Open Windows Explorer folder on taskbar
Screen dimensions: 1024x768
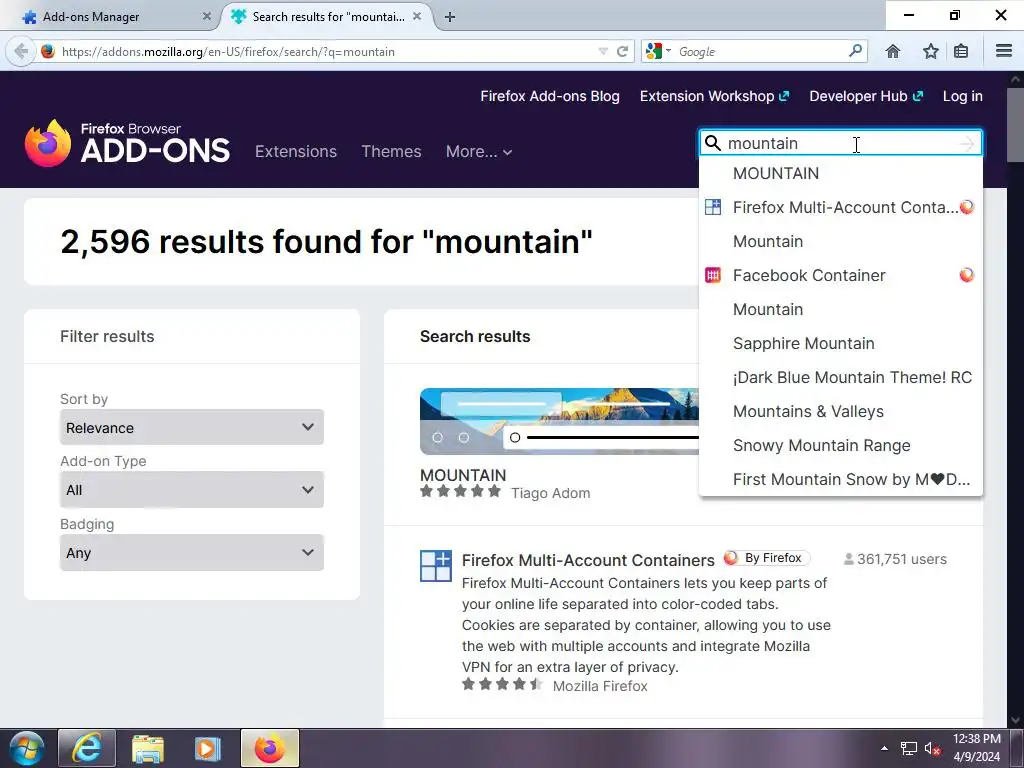click(x=148, y=748)
